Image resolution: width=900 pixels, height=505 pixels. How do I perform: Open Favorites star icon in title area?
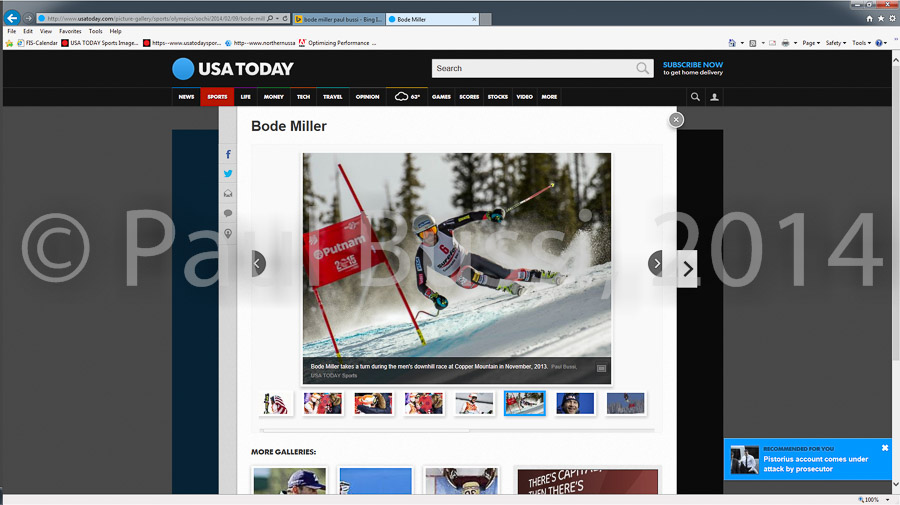point(880,19)
